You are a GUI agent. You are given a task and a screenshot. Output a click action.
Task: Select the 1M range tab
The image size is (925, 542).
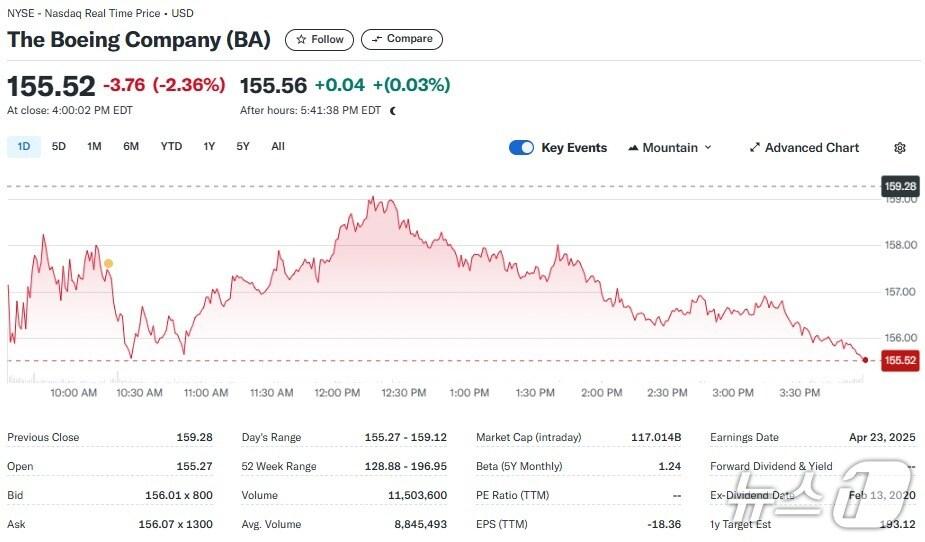[94, 147]
